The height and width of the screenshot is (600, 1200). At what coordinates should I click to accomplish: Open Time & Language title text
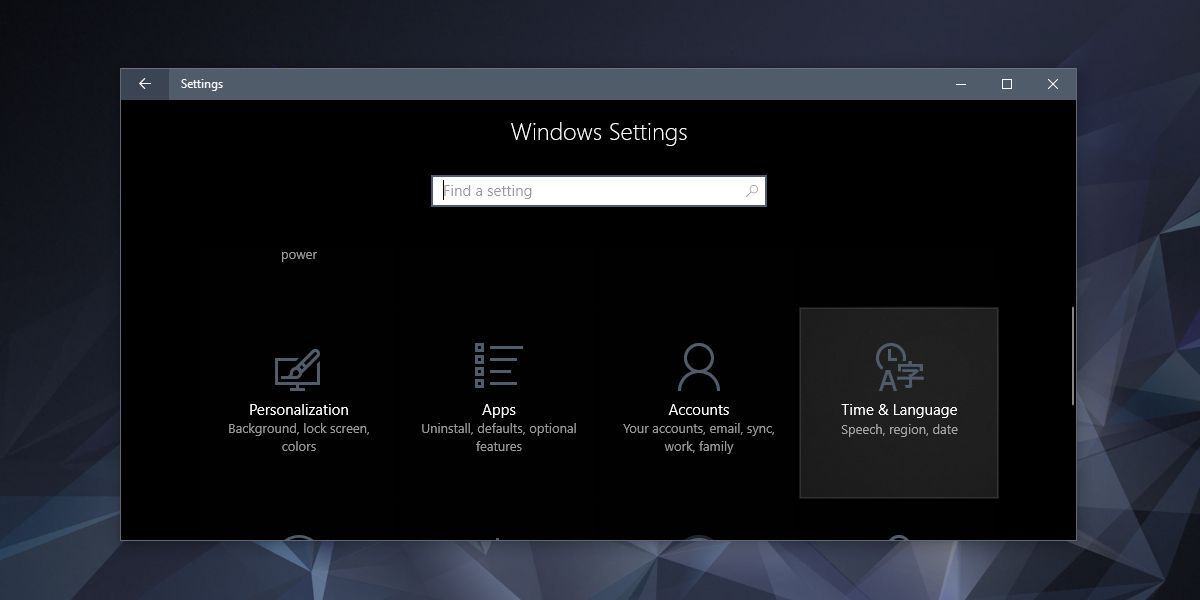click(x=898, y=410)
